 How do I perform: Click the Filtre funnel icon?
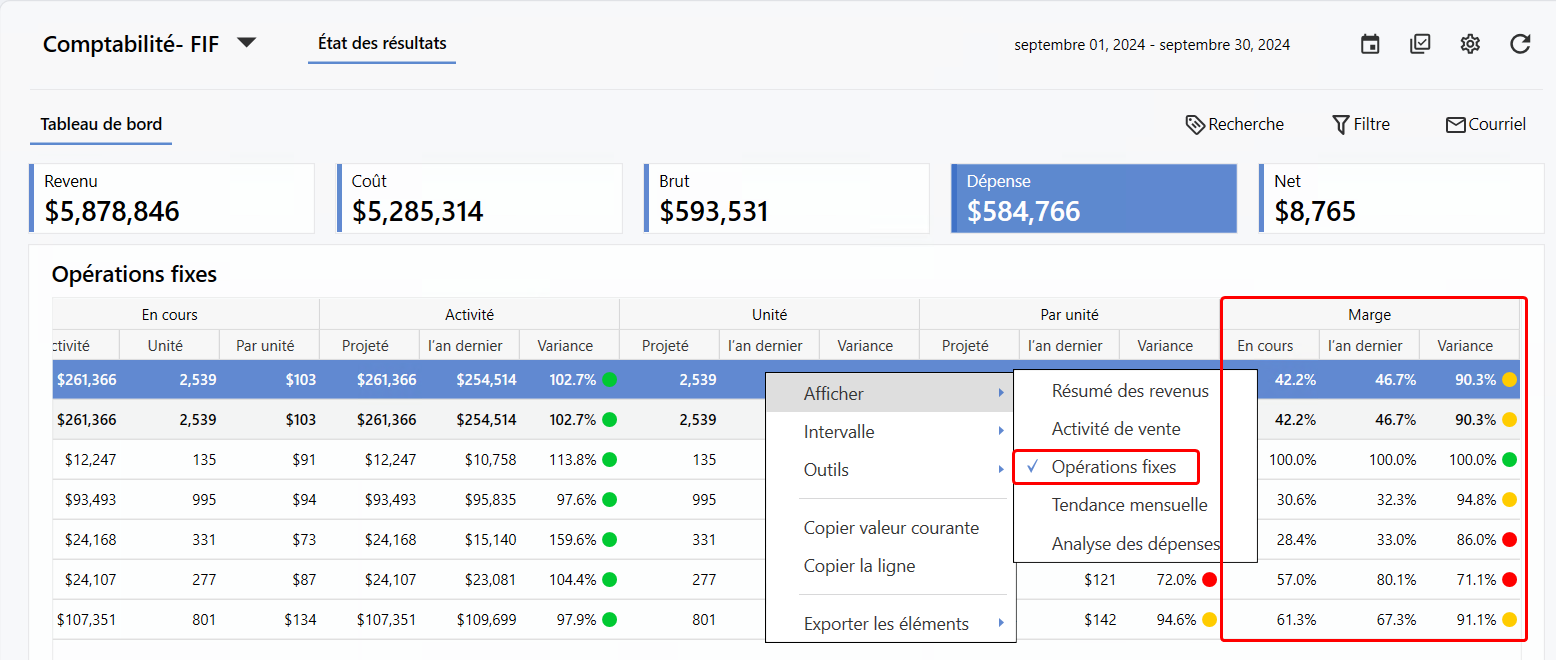[1341, 124]
